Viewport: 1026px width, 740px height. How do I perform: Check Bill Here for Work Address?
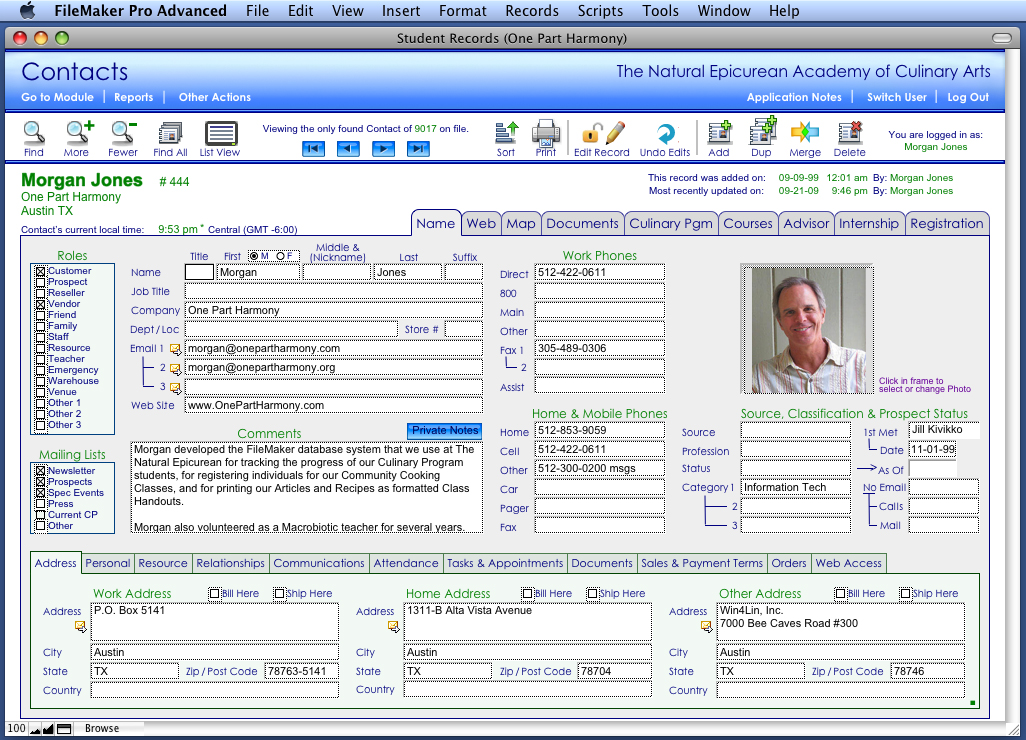(x=214, y=593)
